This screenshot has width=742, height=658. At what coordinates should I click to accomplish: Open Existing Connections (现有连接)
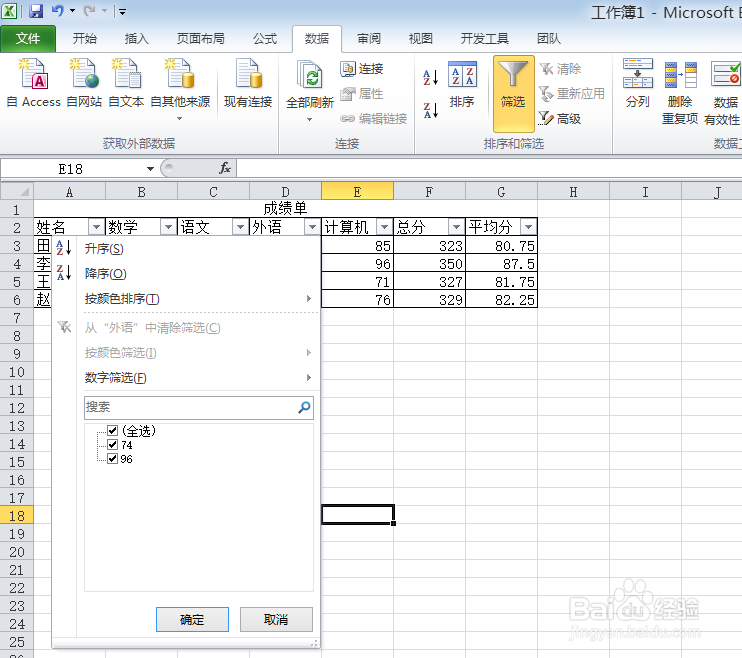pyautogui.click(x=248, y=83)
